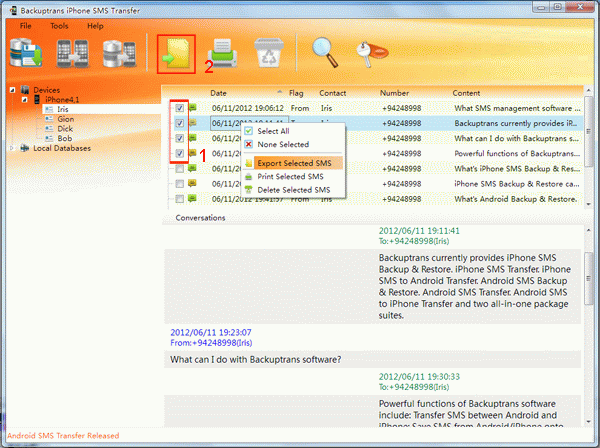
Task: Collapse the Devices tree node
Action: pyautogui.click(x=13, y=90)
